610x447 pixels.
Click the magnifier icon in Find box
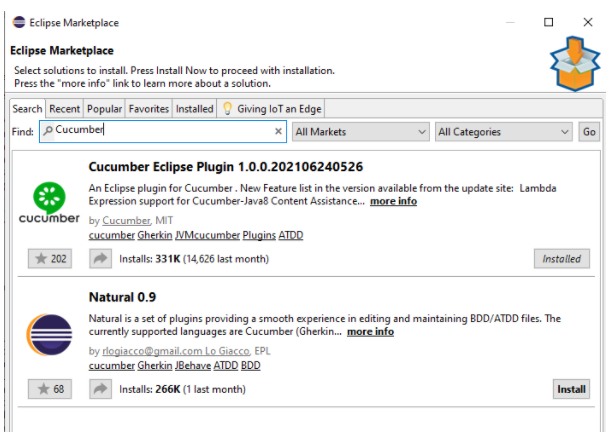pyautogui.click(x=48, y=130)
